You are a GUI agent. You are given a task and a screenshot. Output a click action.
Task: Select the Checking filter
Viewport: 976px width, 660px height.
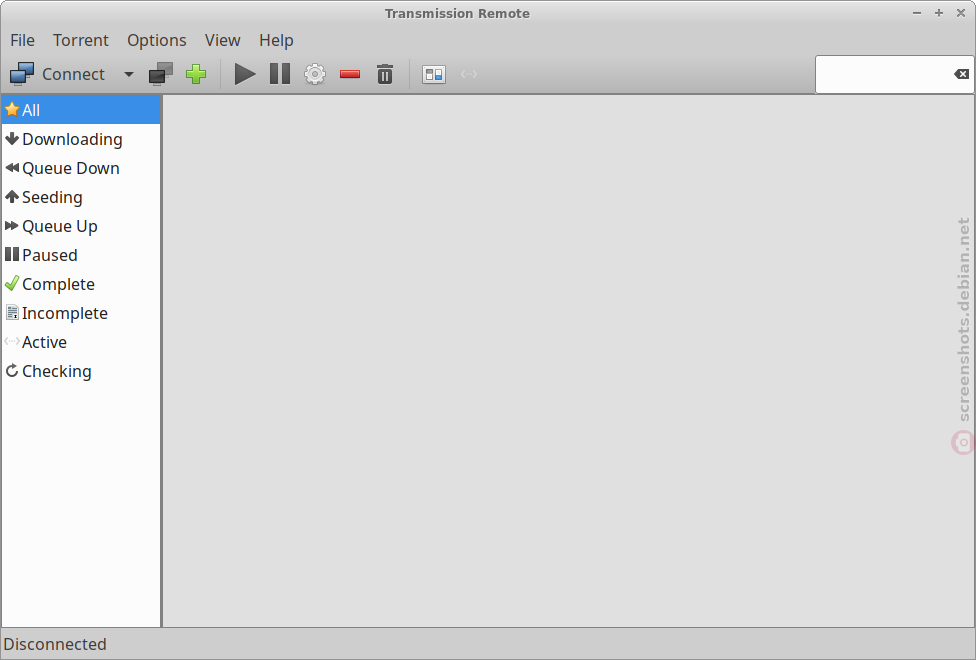[81, 372]
